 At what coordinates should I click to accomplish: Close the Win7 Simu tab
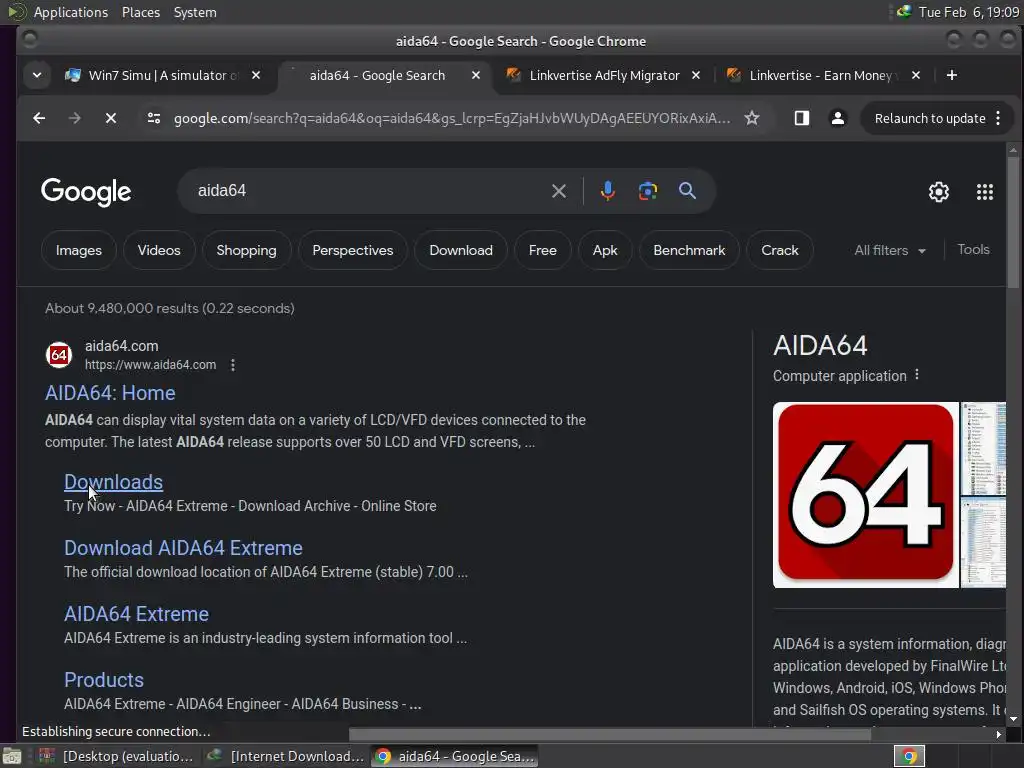coord(256,75)
